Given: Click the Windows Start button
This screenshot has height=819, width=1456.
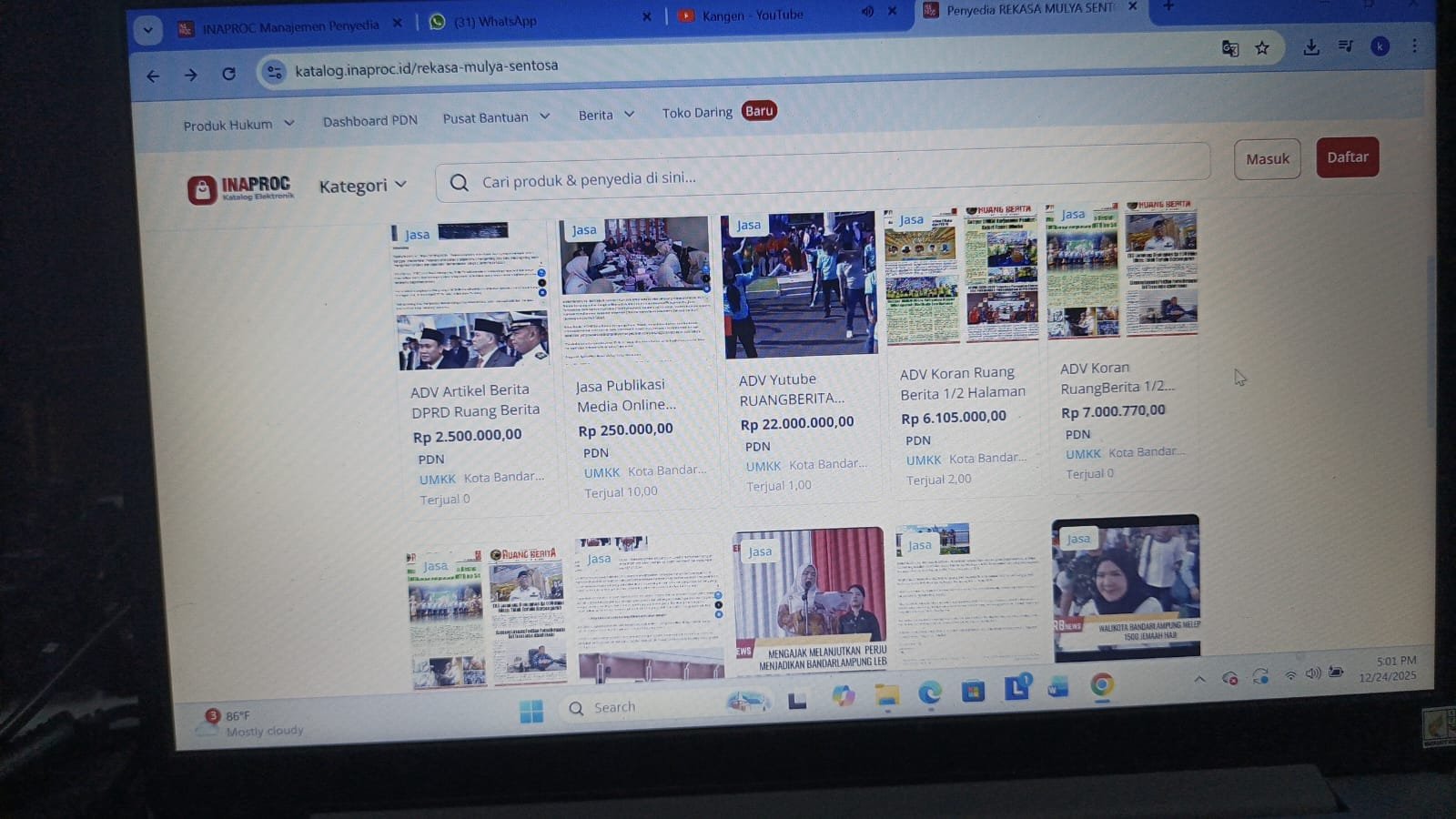Looking at the screenshot, I should (531, 711).
